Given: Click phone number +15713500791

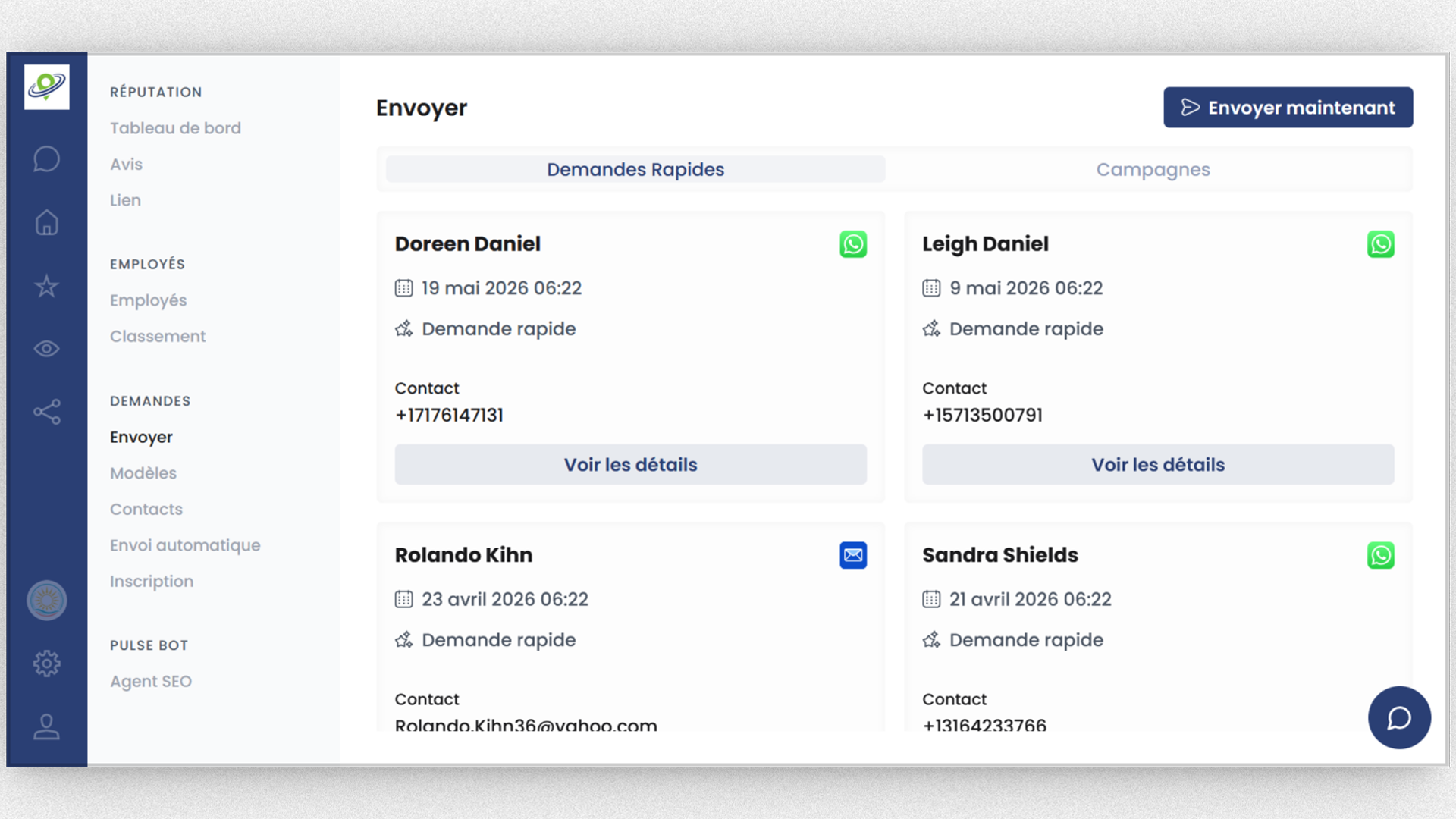Looking at the screenshot, I should pos(982,415).
